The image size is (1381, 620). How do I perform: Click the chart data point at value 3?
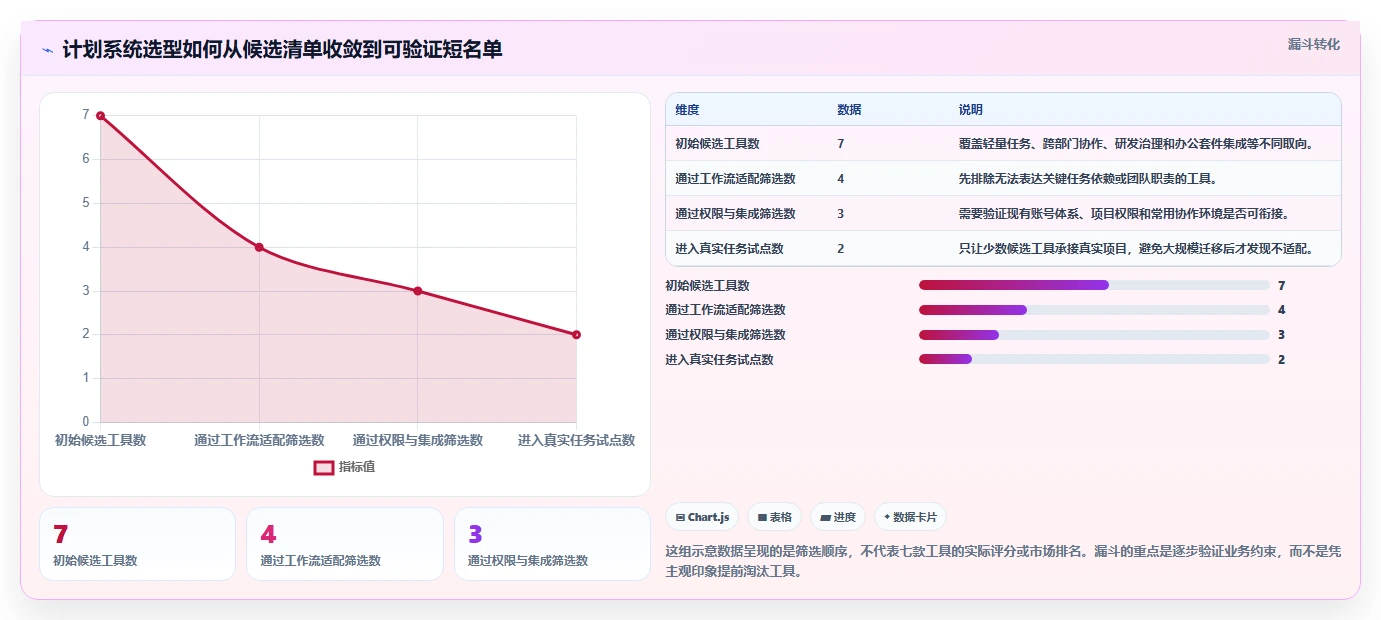(x=417, y=291)
